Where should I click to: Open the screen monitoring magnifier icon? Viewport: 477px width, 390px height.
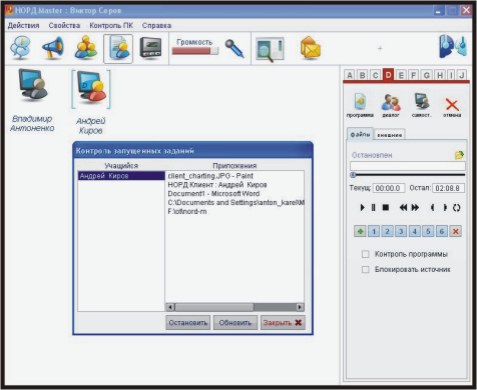(x=270, y=49)
